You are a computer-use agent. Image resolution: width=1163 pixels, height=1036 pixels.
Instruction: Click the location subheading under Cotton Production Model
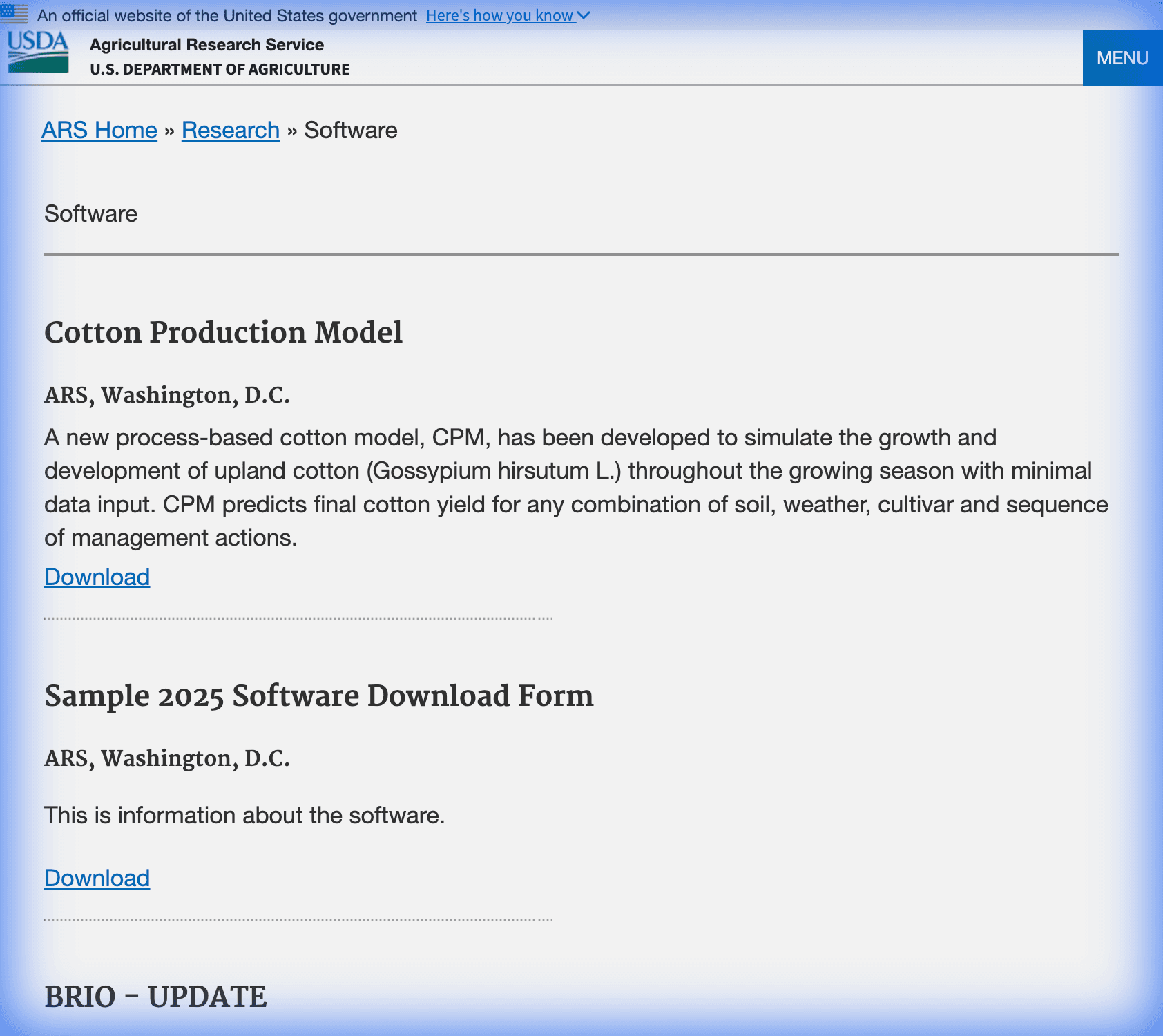click(167, 395)
